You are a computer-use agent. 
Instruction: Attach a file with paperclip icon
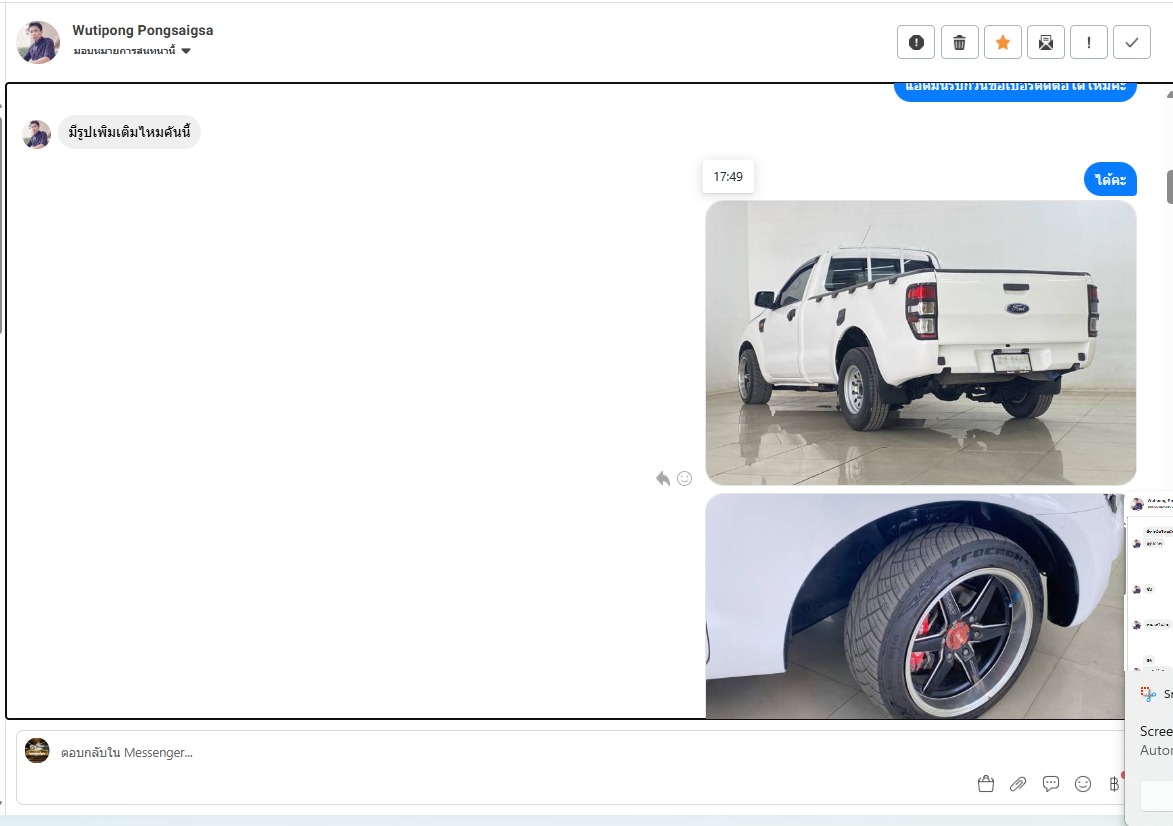click(1018, 784)
